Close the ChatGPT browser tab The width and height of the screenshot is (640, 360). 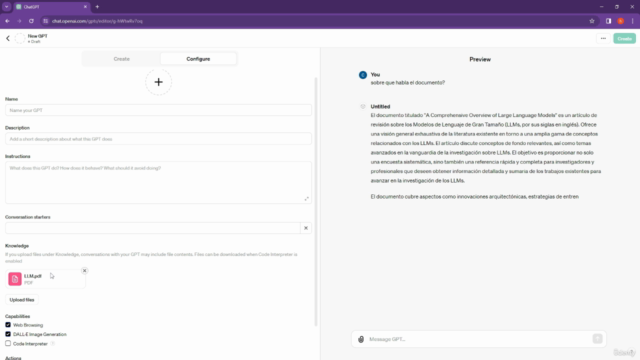85,7
